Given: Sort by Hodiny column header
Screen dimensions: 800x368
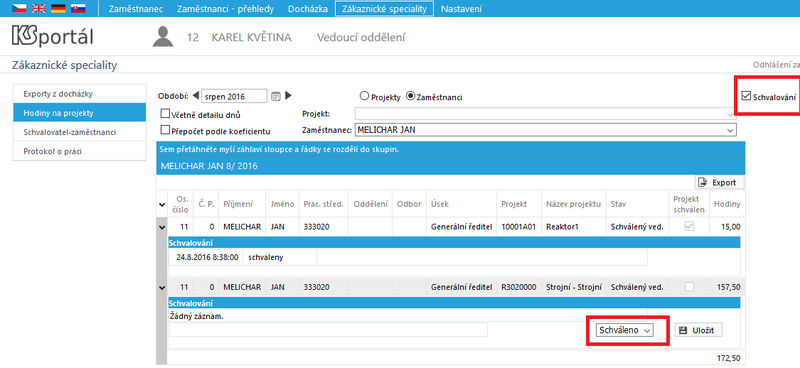Looking at the screenshot, I should [727, 204].
